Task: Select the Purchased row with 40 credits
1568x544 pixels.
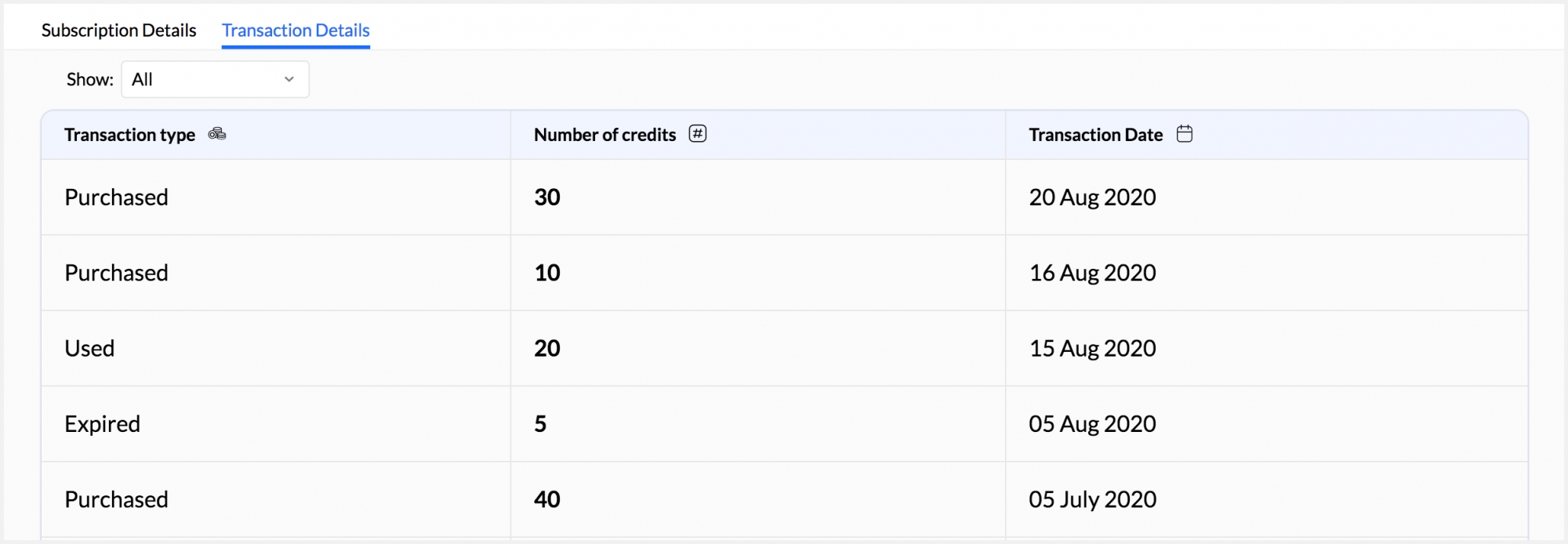Action: [116, 499]
